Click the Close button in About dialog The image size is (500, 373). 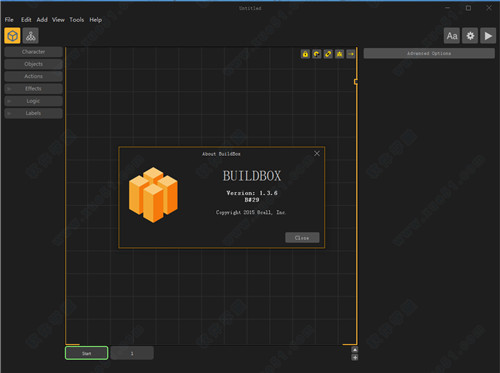[x=302, y=238]
